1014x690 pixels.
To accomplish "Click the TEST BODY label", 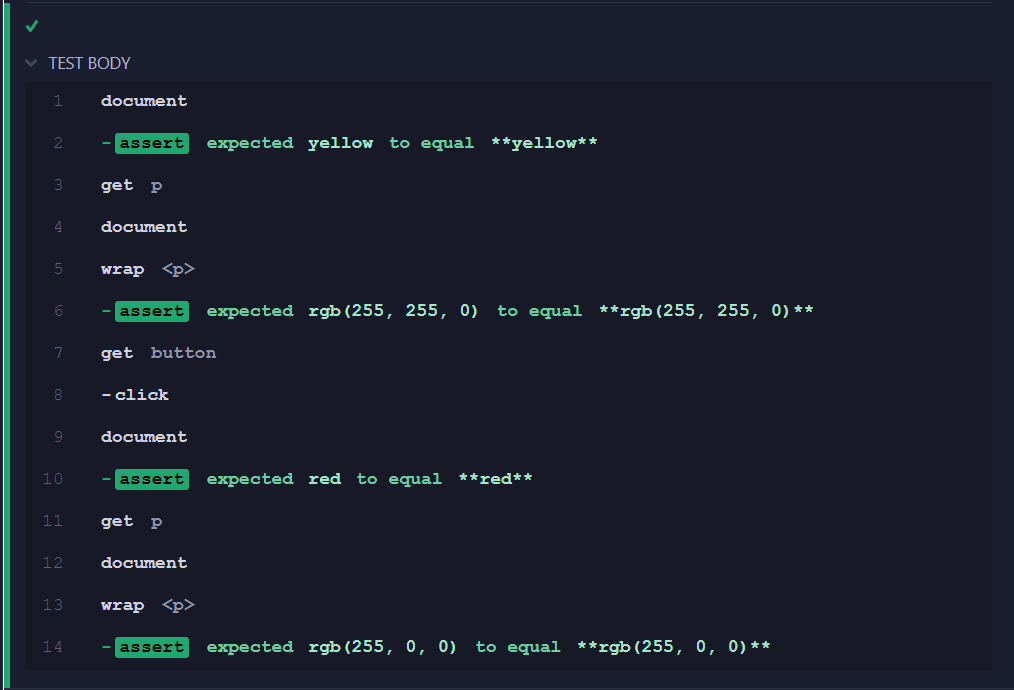I will point(89,63).
